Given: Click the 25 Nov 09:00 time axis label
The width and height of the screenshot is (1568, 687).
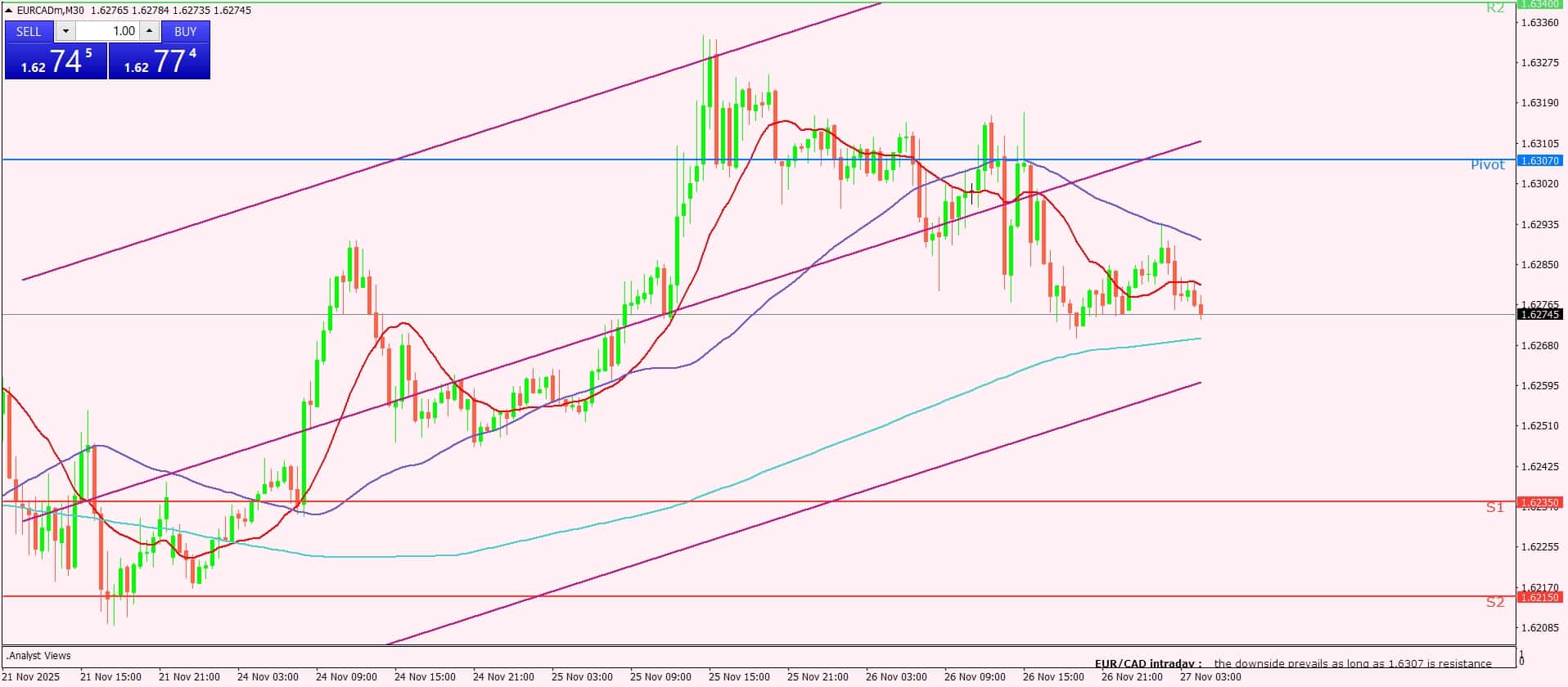Looking at the screenshot, I should click(662, 677).
